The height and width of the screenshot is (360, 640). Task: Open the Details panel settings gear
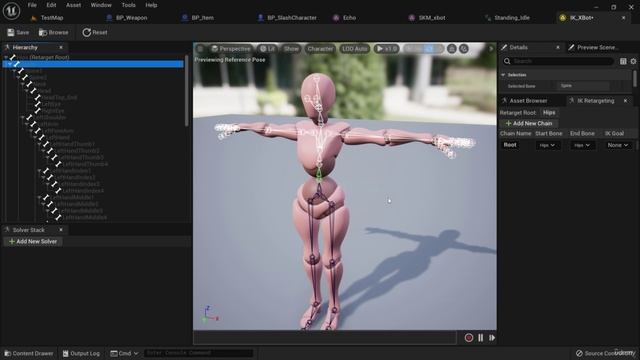click(633, 61)
